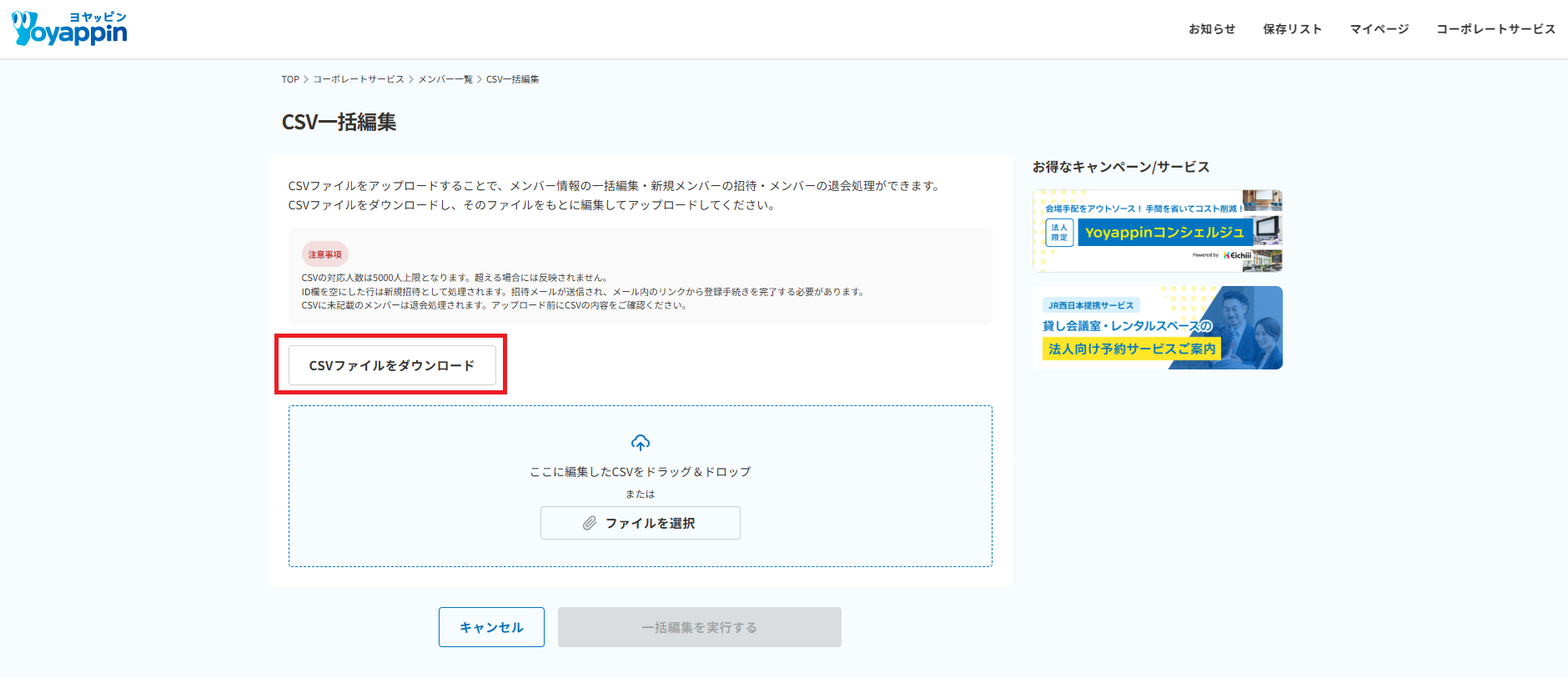Viewport: 1568px width, 678px height.
Task: Click the arrow right after TOP breadcrumb
Action: click(306, 79)
